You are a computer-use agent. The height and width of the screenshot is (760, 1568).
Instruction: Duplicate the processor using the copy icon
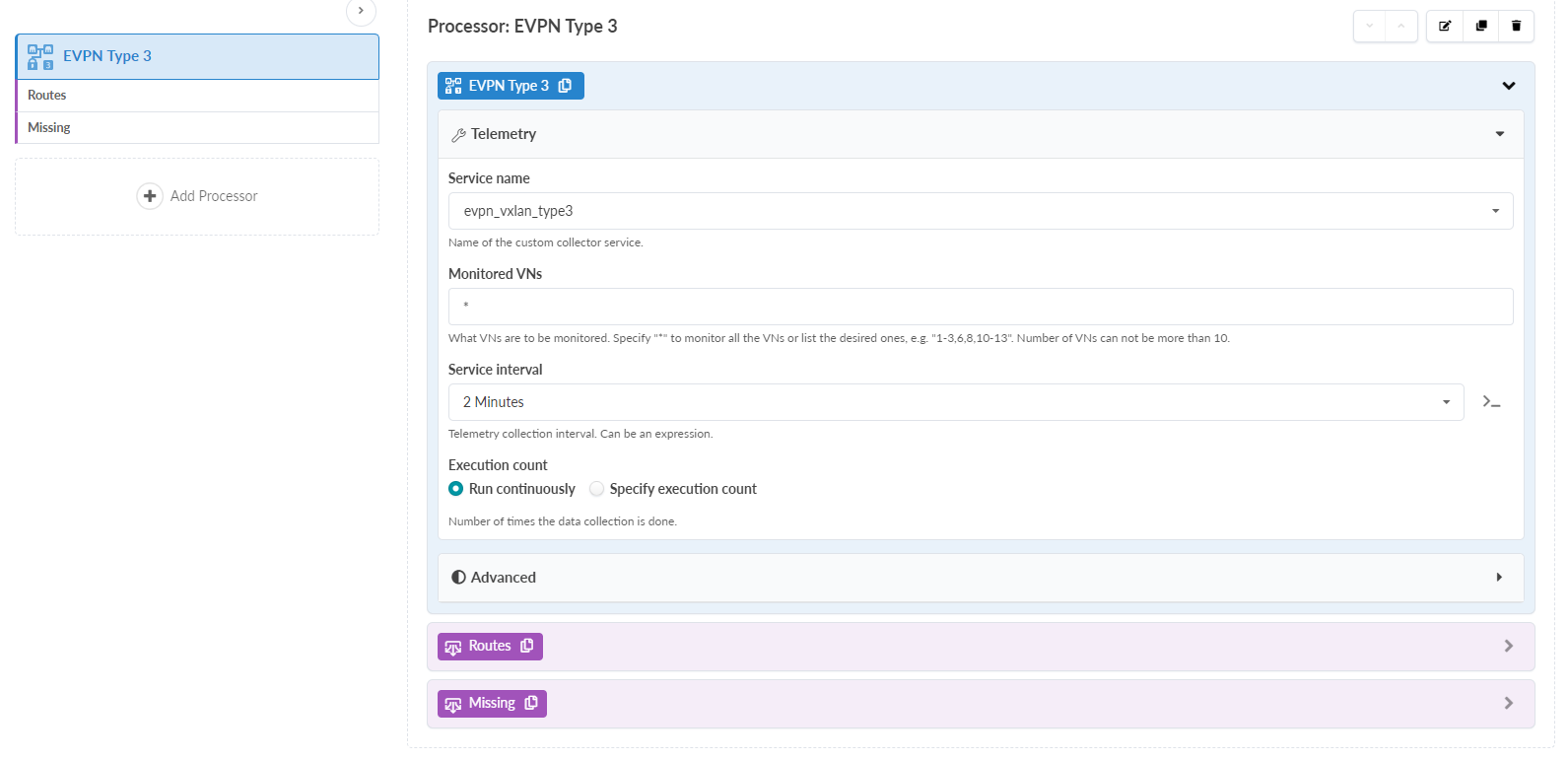(1481, 27)
